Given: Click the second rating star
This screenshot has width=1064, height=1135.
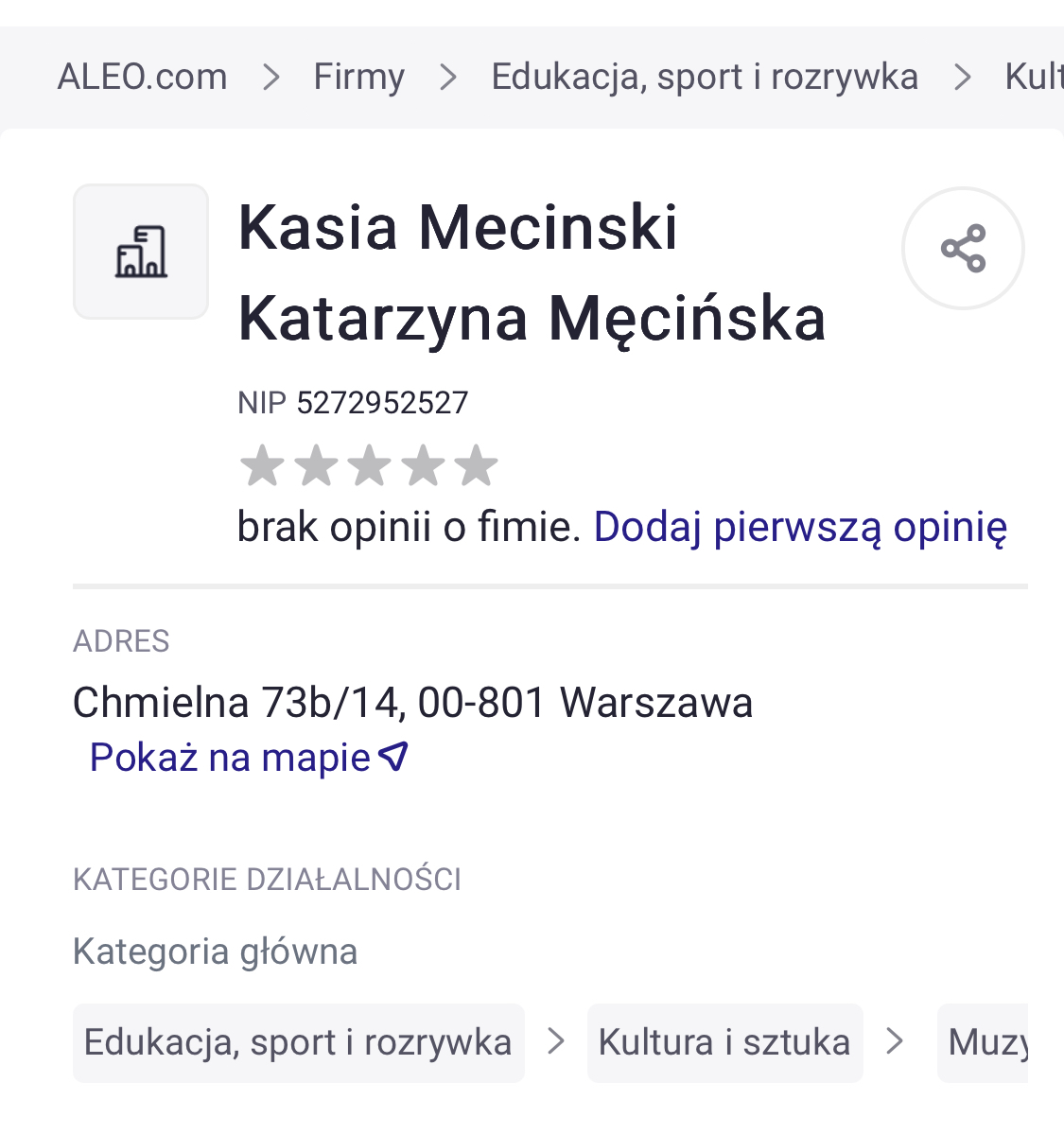Looking at the screenshot, I should click(x=316, y=465).
